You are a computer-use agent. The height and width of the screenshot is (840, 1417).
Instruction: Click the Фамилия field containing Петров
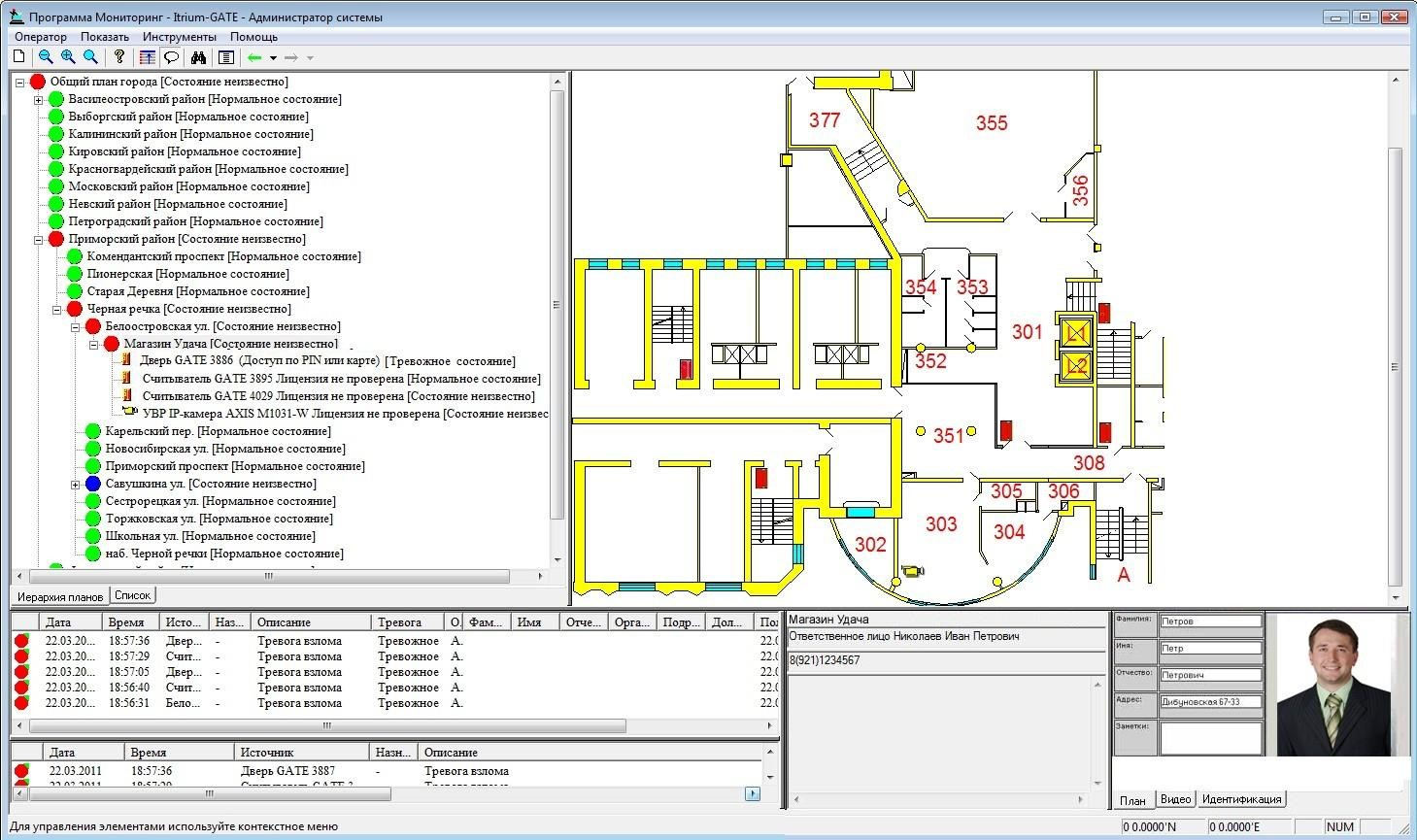point(1210,622)
